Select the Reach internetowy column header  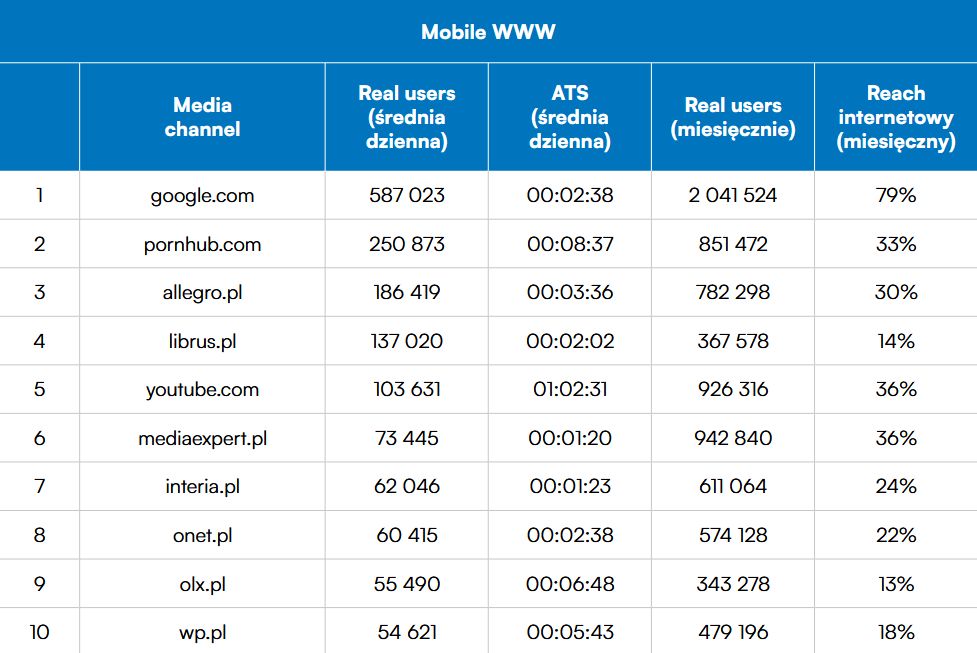click(896, 117)
